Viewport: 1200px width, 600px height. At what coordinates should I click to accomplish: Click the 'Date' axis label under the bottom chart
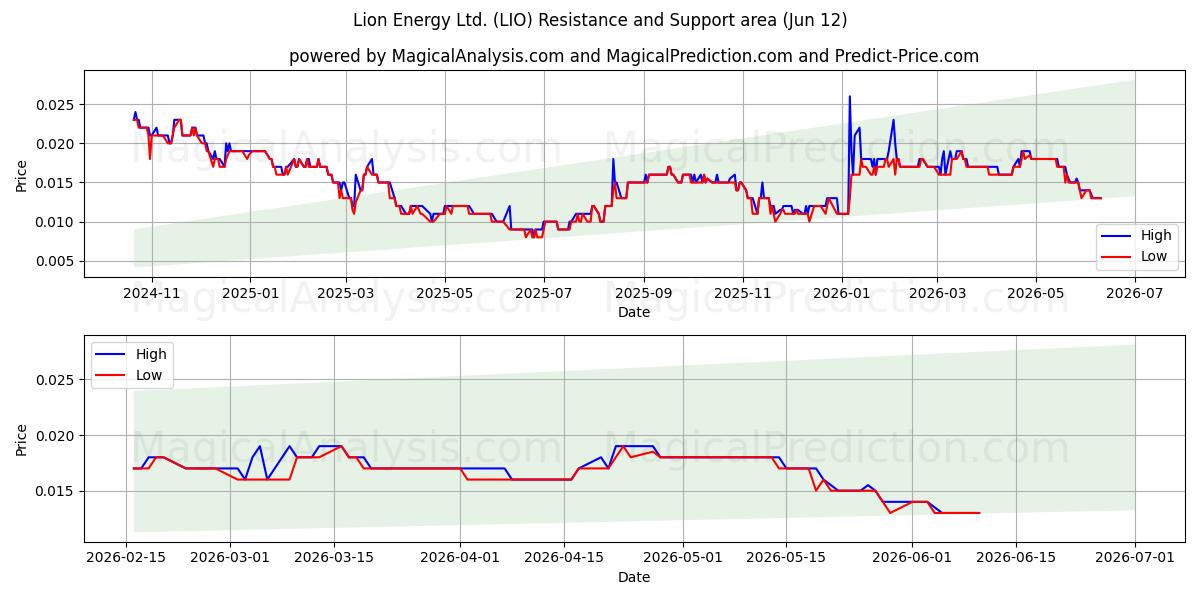tap(634, 577)
